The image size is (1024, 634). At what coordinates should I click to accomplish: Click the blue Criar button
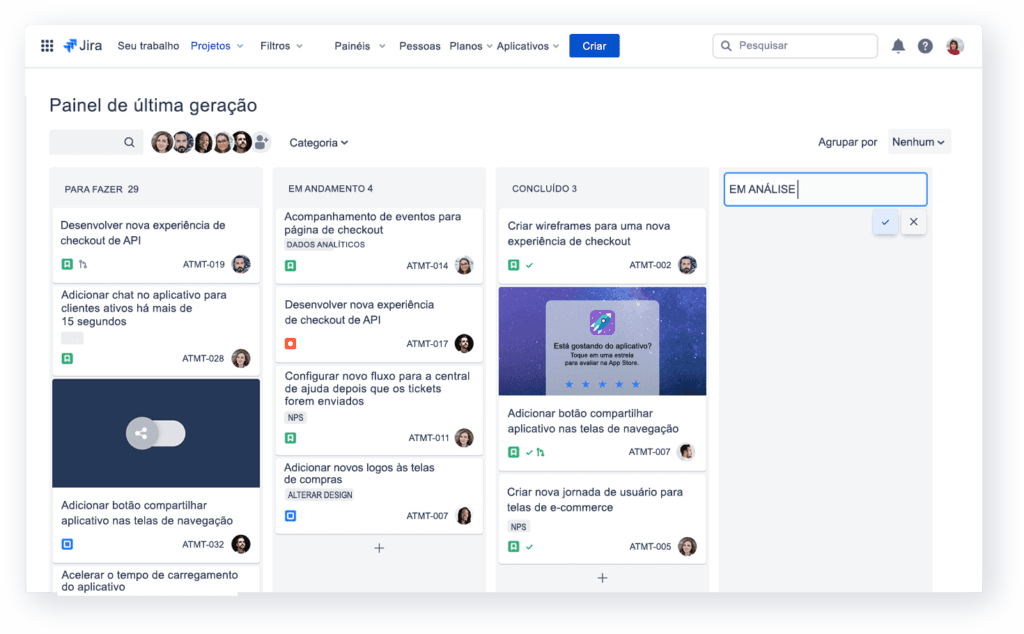click(594, 45)
